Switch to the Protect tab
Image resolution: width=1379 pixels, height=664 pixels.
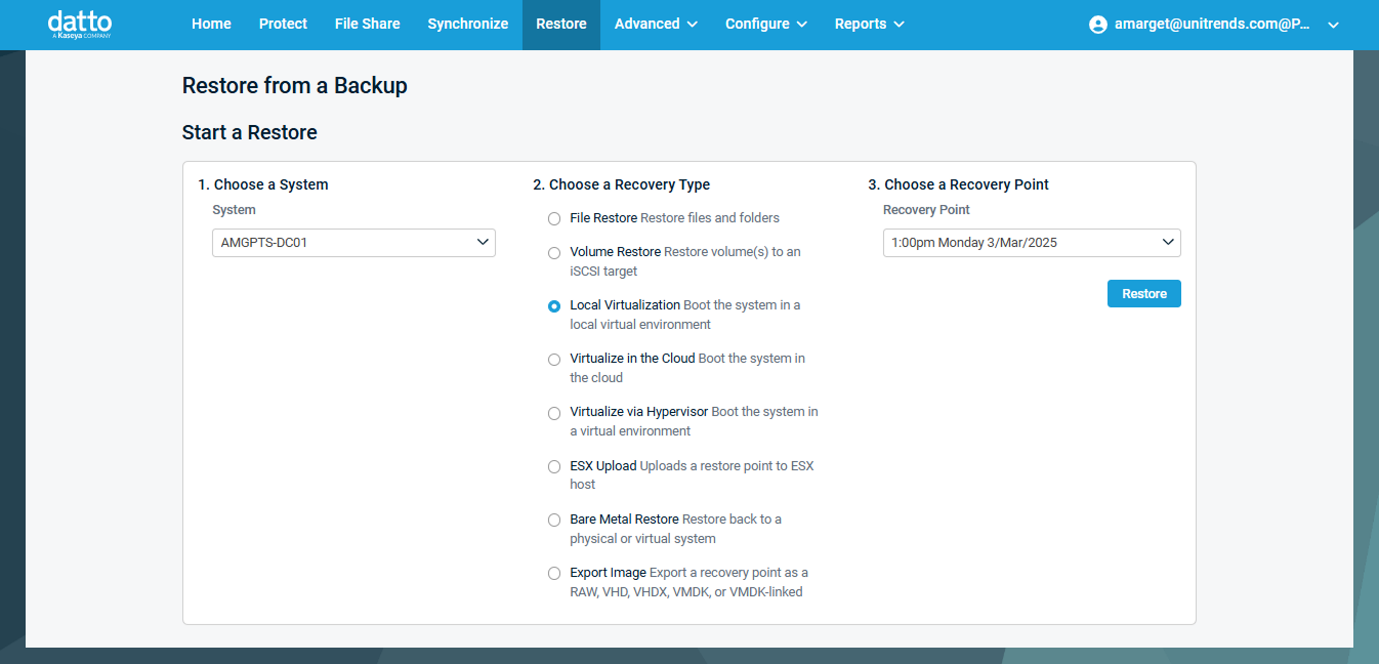(x=283, y=23)
